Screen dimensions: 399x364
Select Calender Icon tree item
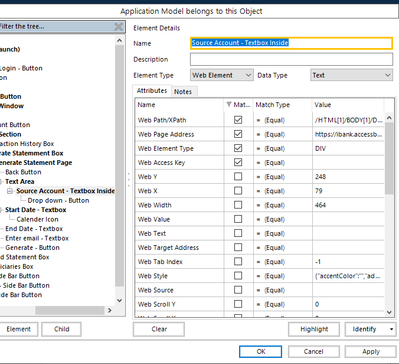[37, 219]
